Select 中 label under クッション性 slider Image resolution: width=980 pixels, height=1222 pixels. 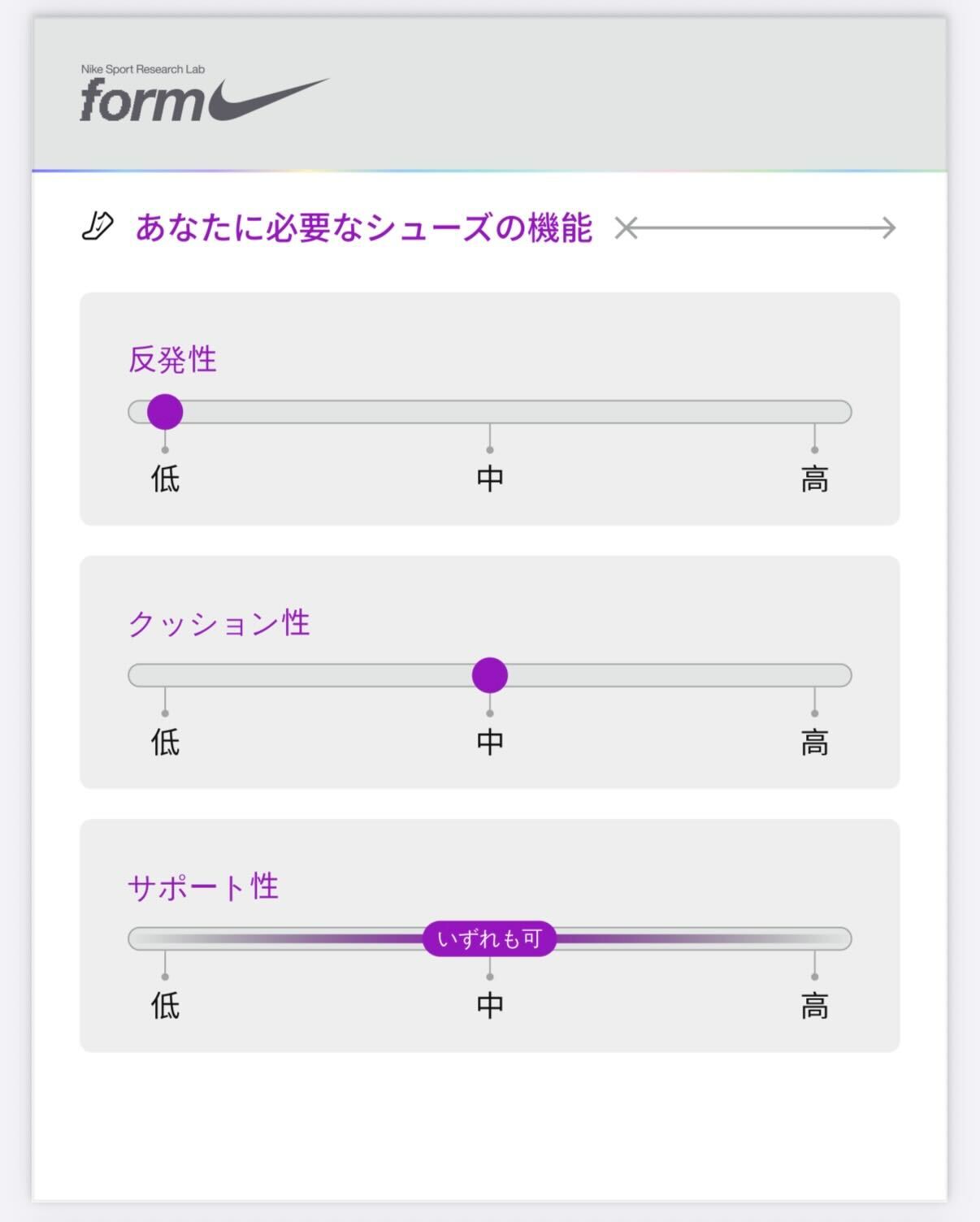point(490,742)
